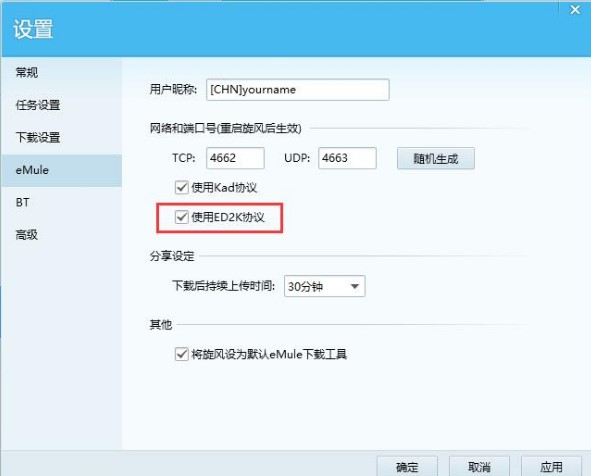Toggle the 使用Kad协议 checkbox
591x476 pixels.
[182, 187]
